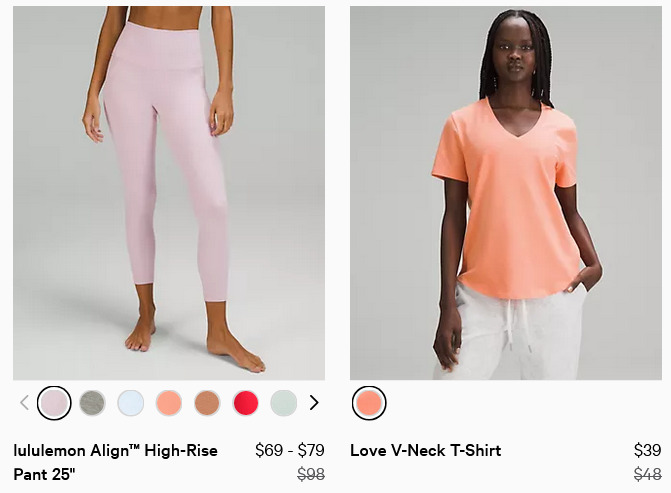Select the peach orange swatch for Align pant

click(169, 403)
